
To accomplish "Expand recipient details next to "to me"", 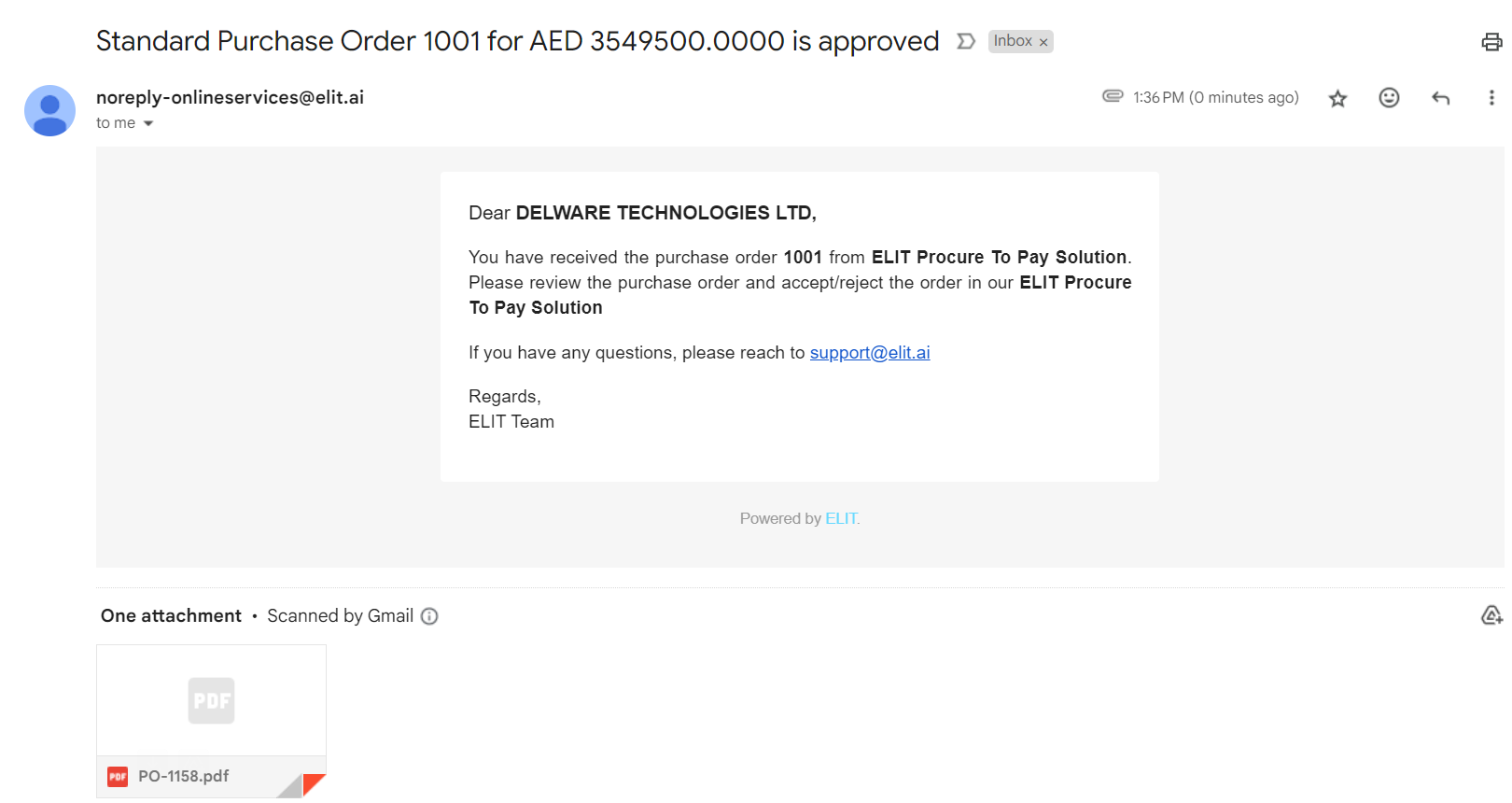I will pyautogui.click(x=148, y=123).
